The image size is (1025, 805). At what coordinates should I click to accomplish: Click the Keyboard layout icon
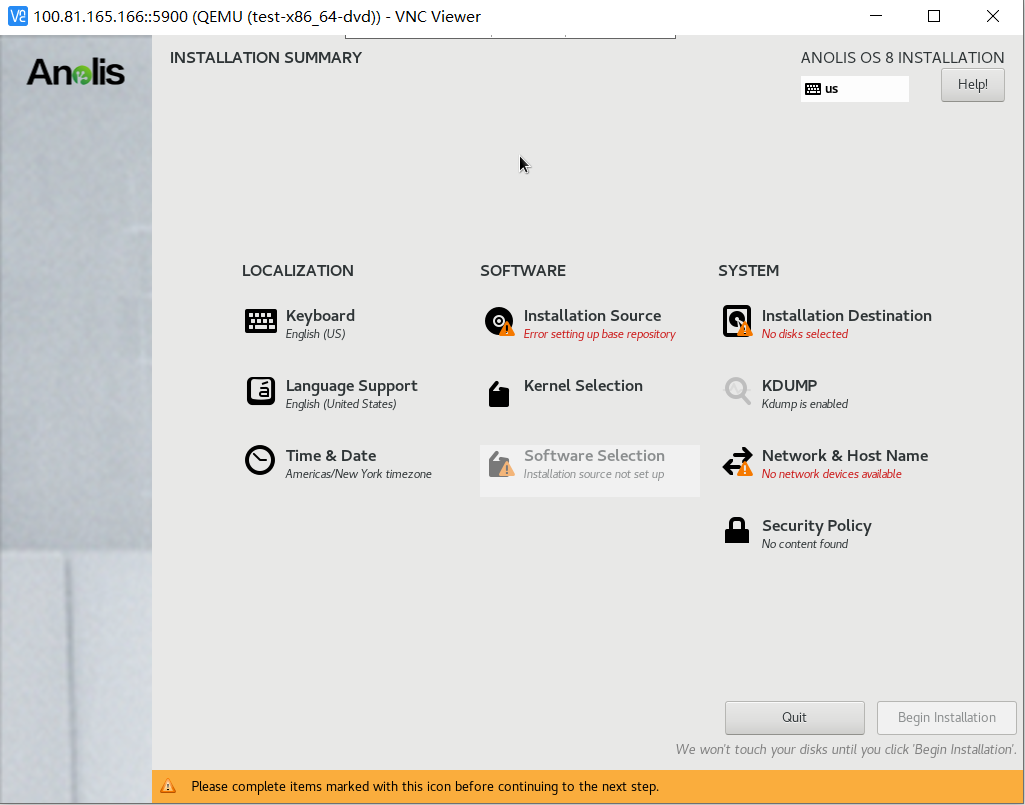(x=261, y=321)
